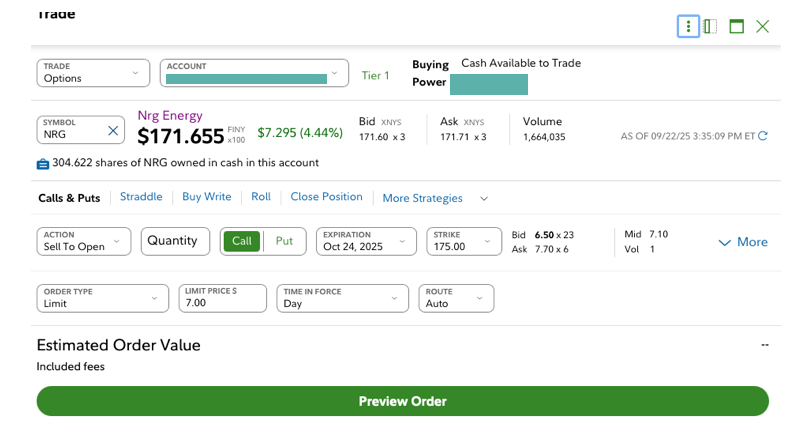Switch to the Straddle strategy tab
The image size is (801, 428).
point(141,197)
